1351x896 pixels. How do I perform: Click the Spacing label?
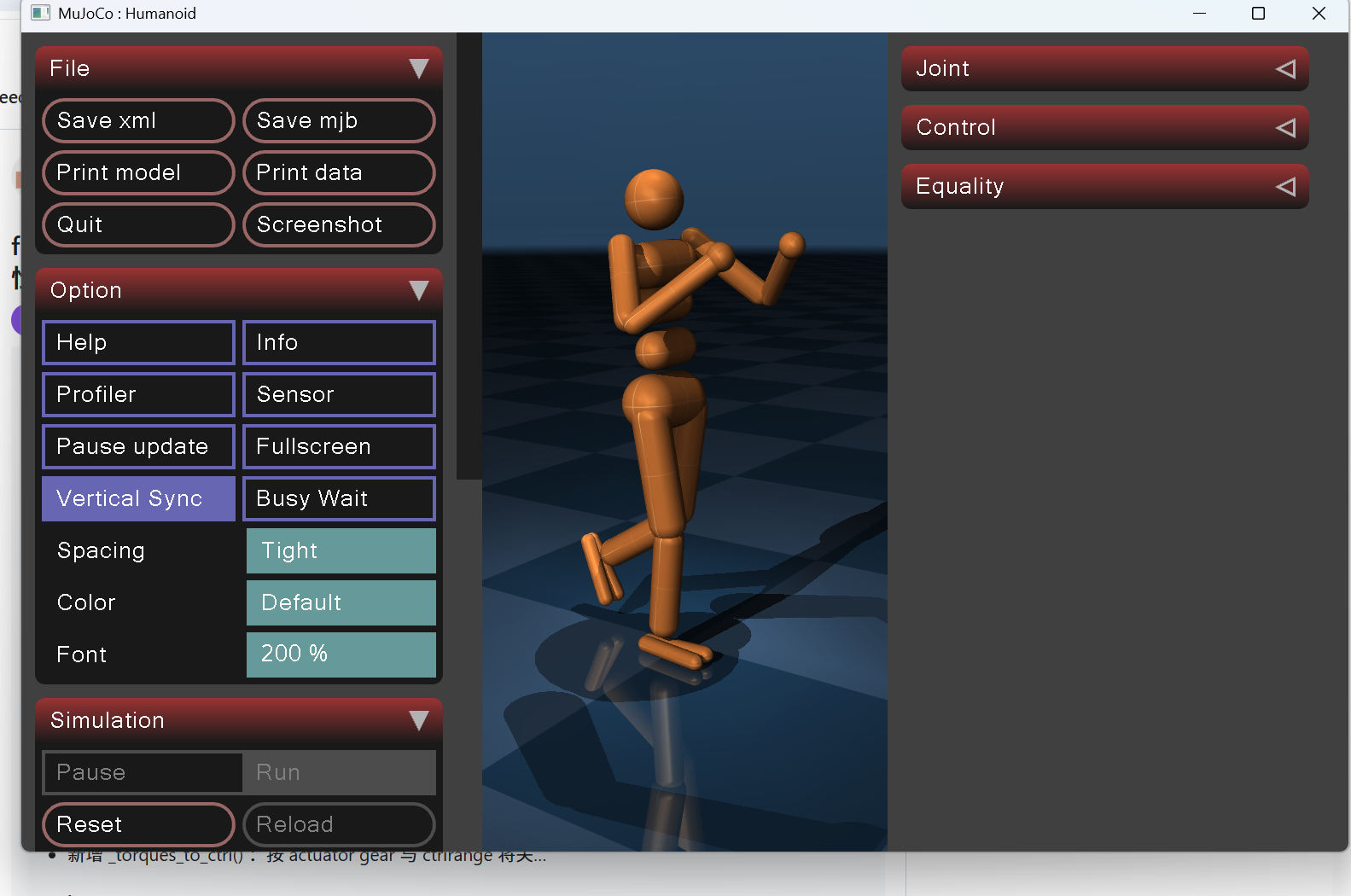[x=101, y=550]
